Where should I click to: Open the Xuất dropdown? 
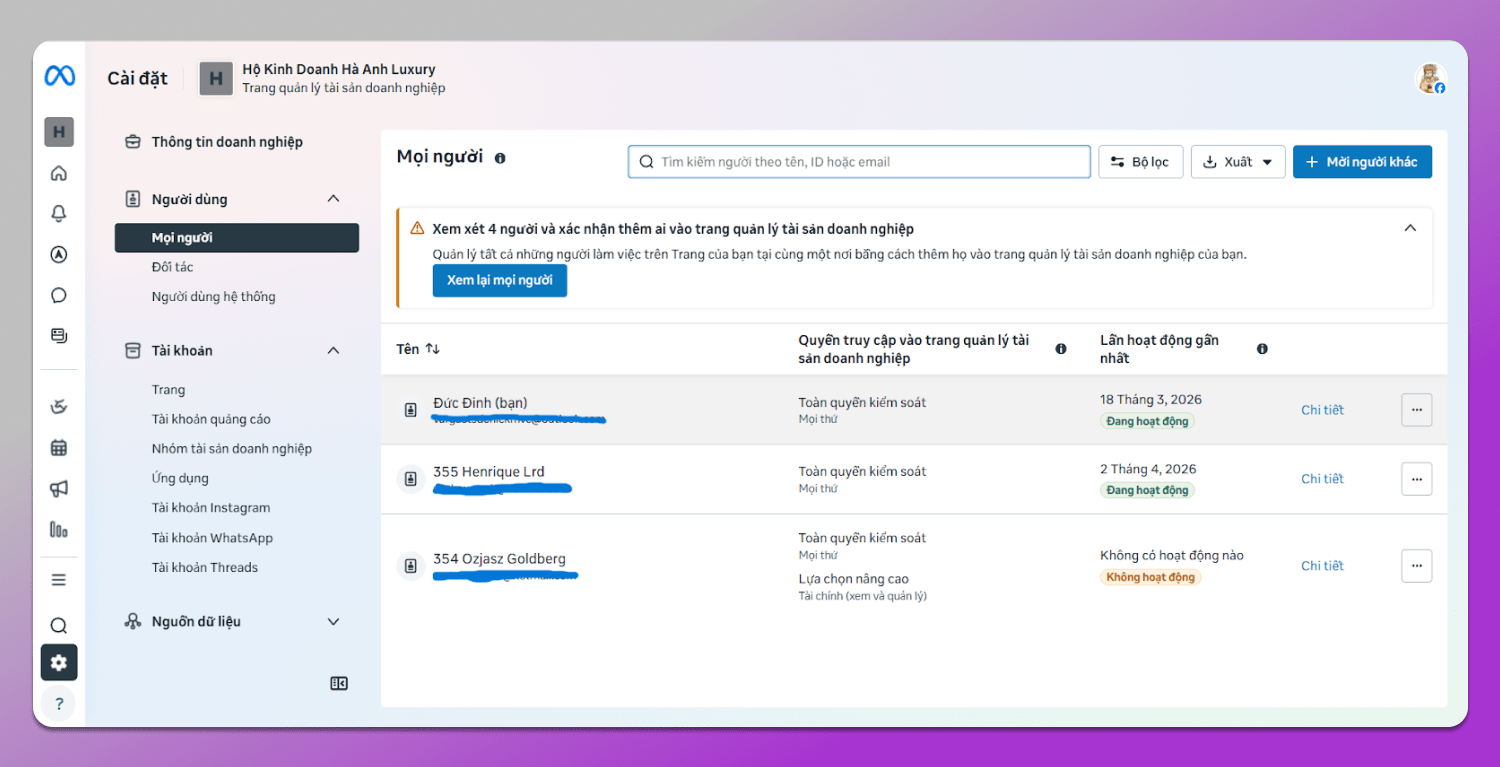1237,162
